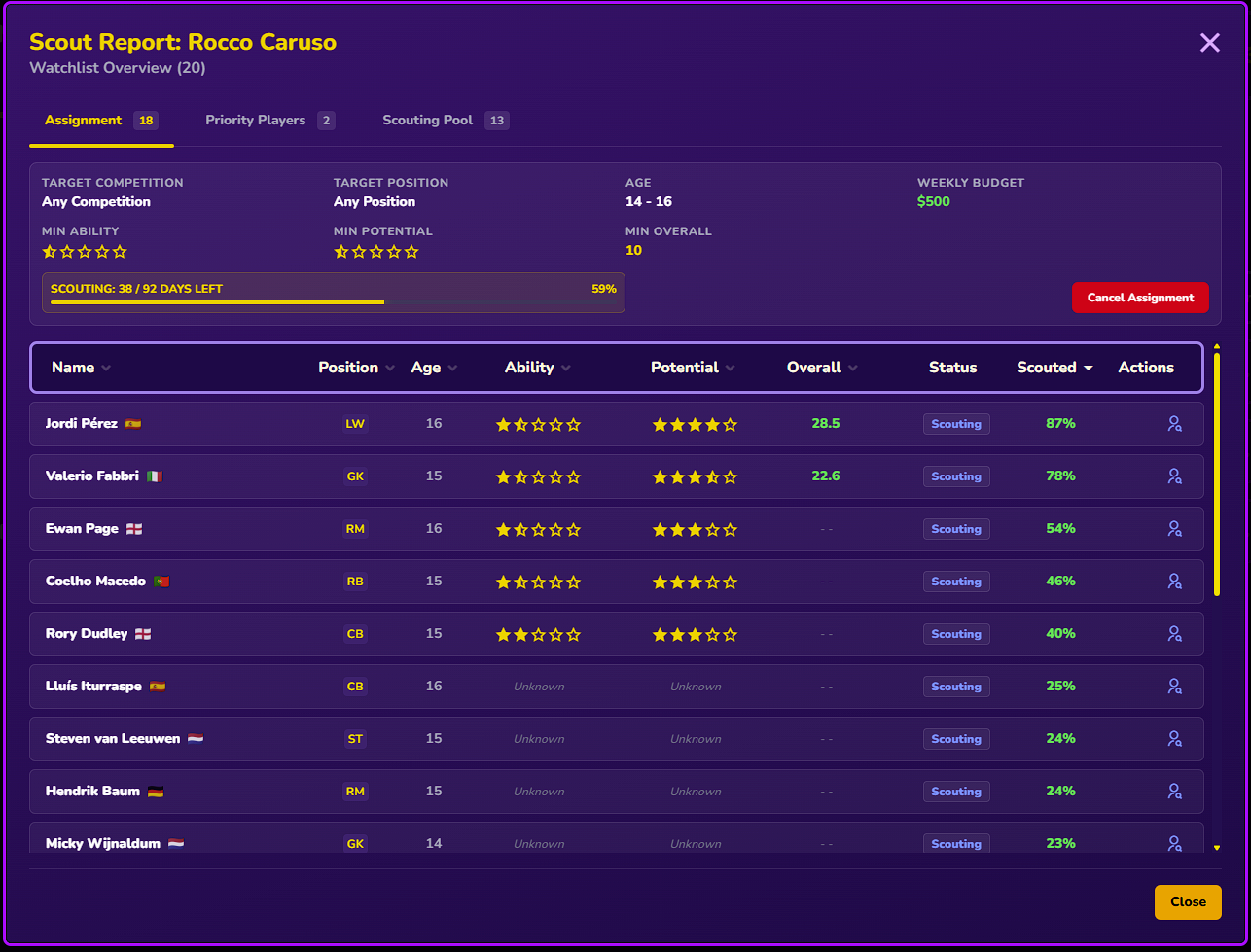Click Watchlist Overview (20) subtitle

[x=118, y=68]
